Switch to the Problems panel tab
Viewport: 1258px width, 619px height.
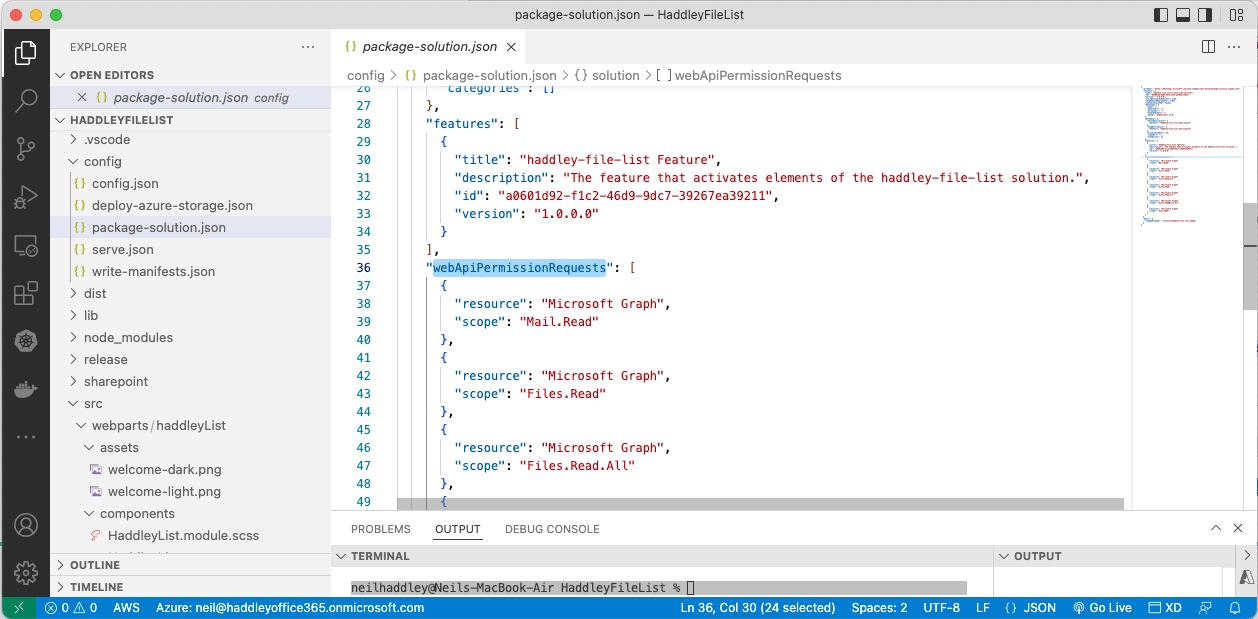380,529
